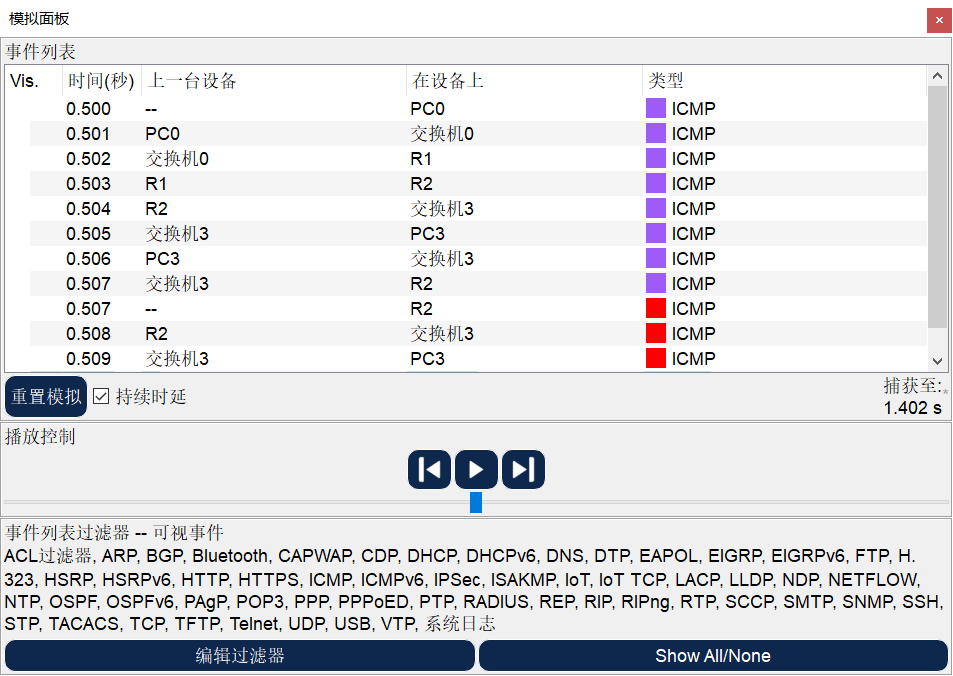Image resolution: width=953 pixels, height=676 pixels.
Task: Click the go back to previous event button
Action: [x=429, y=469]
